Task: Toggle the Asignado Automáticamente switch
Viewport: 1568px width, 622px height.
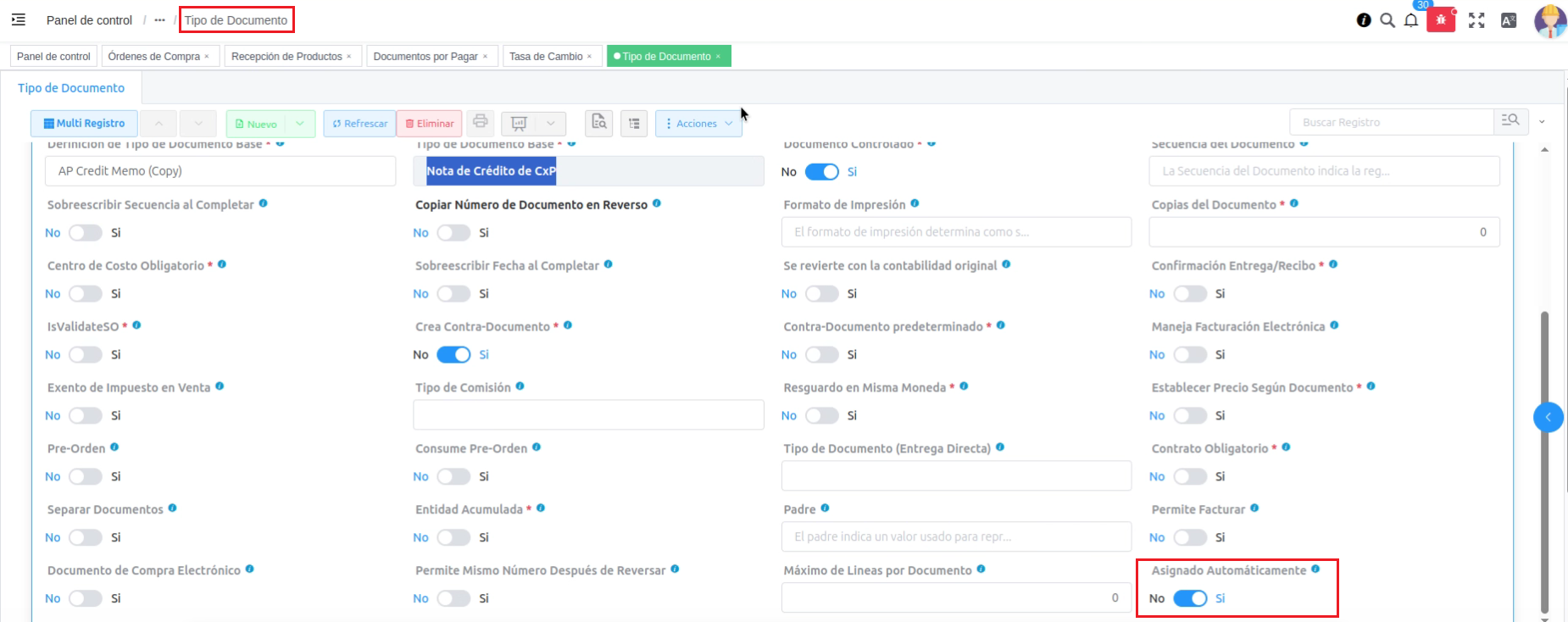Action: point(1190,598)
